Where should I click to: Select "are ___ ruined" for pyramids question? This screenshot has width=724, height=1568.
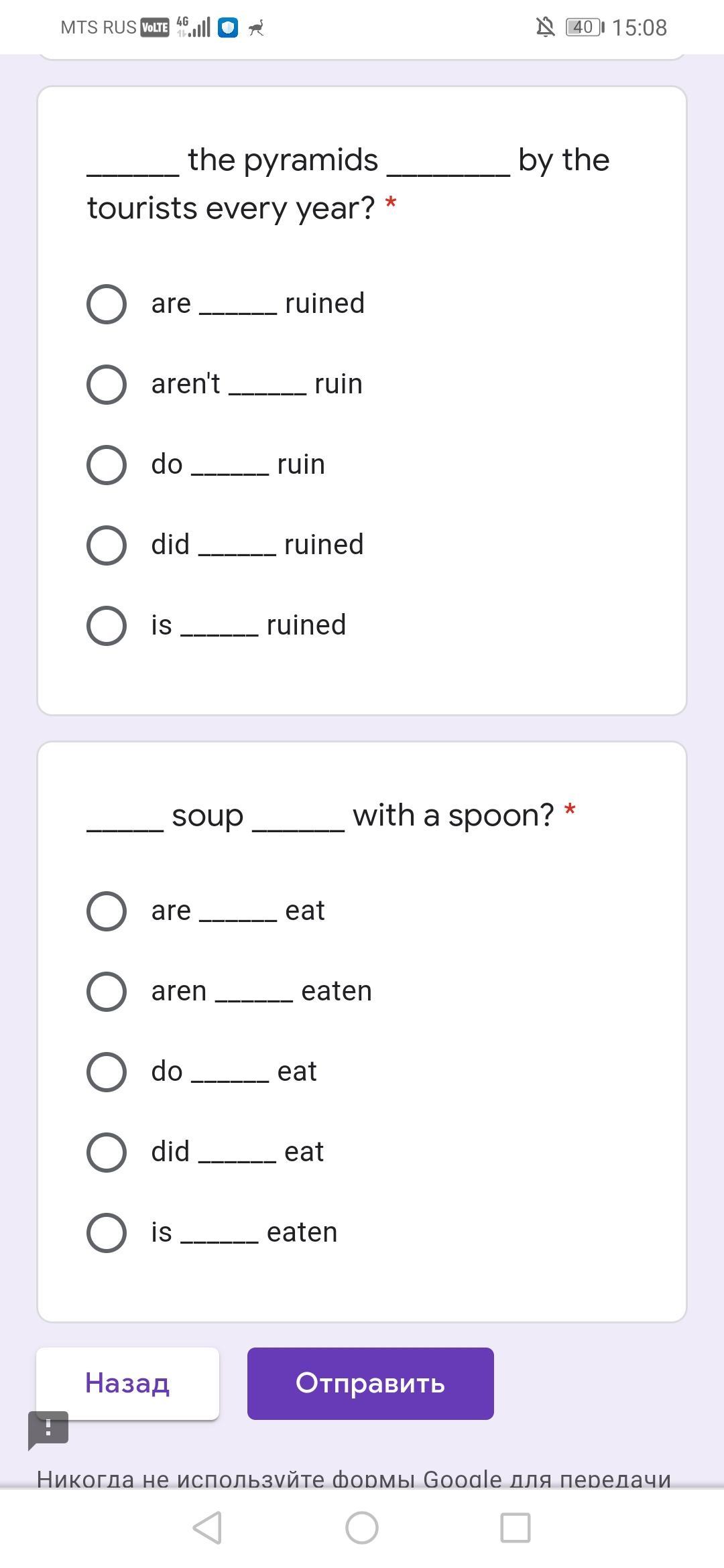click(x=107, y=304)
